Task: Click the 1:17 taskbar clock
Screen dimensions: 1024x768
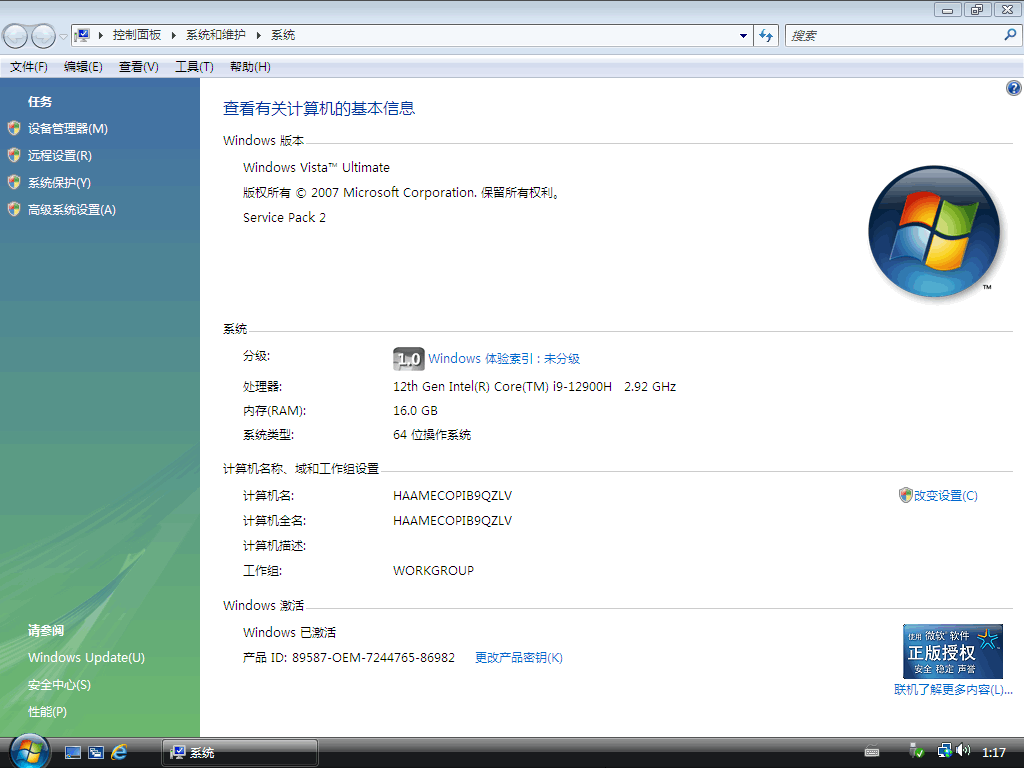Action: [x=993, y=752]
